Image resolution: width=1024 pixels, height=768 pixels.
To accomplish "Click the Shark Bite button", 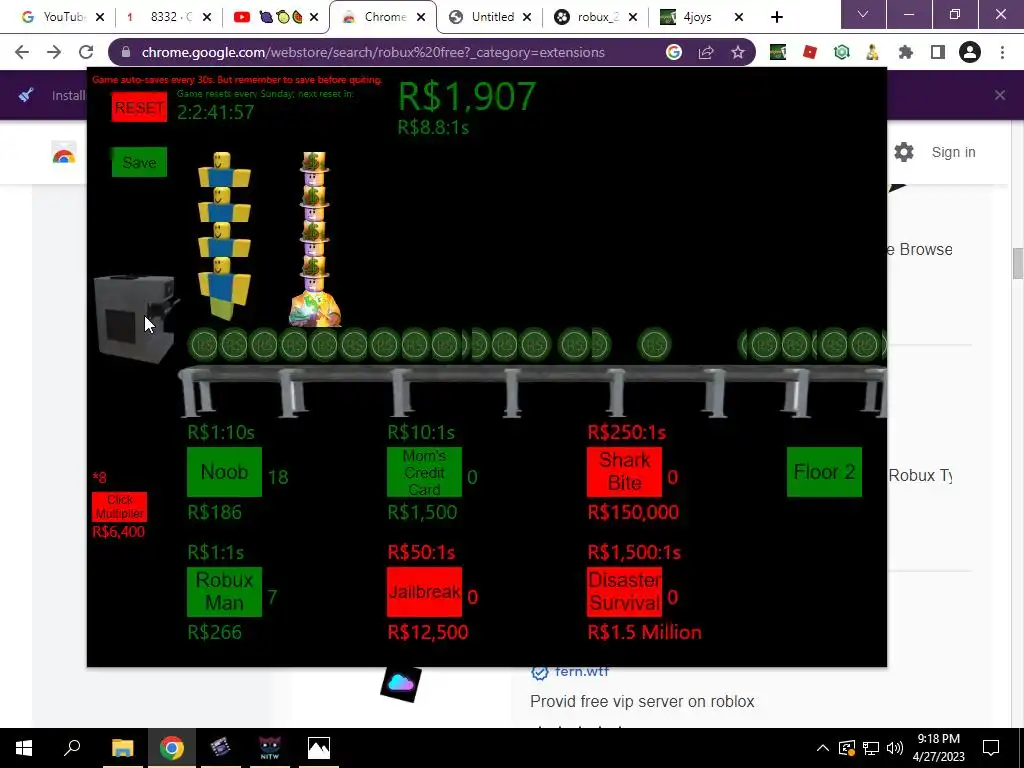I will point(624,472).
